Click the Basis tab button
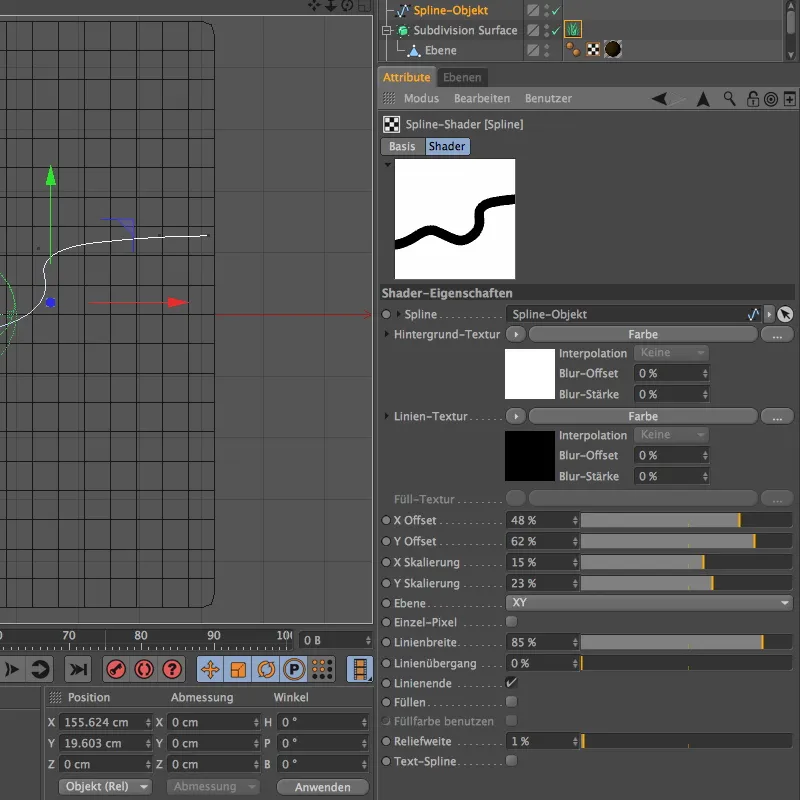 click(402, 146)
